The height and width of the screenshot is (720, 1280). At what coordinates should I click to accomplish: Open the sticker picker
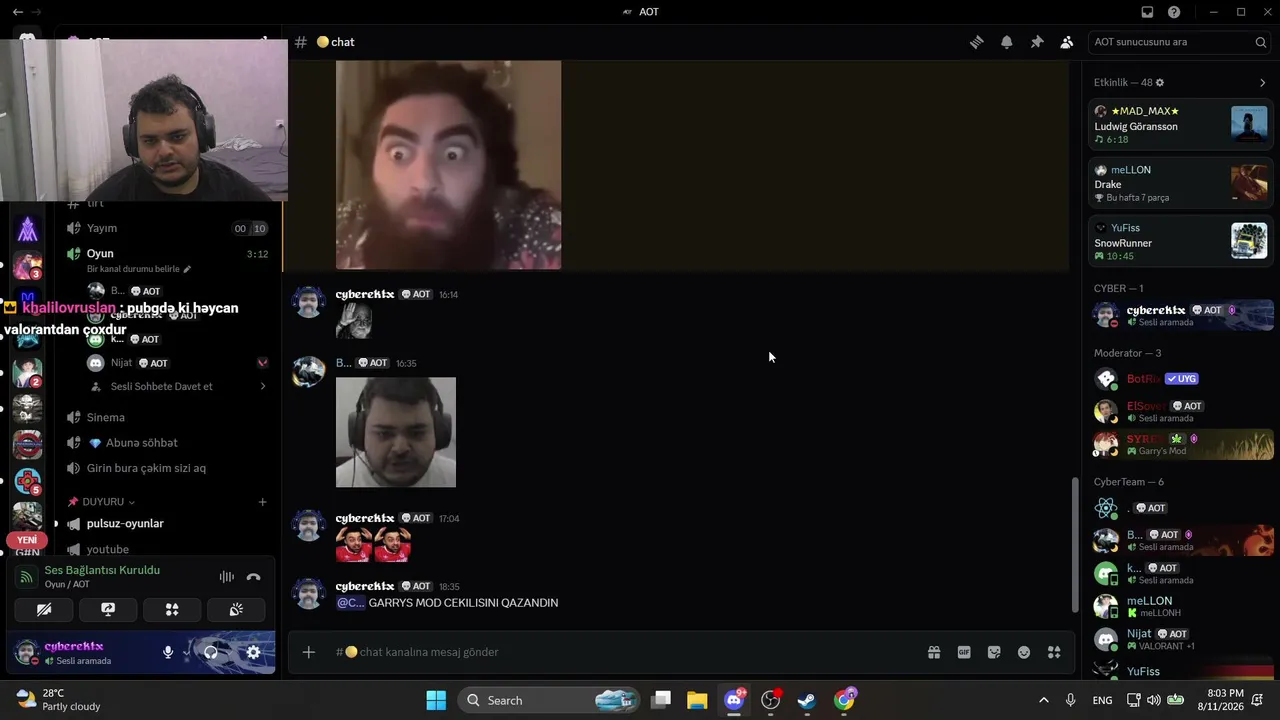tap(994, 652)
